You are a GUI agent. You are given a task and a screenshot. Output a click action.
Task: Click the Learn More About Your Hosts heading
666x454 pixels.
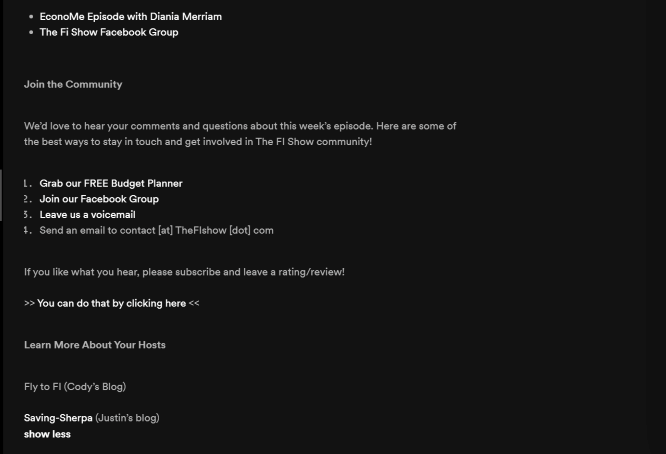point(95,345)
